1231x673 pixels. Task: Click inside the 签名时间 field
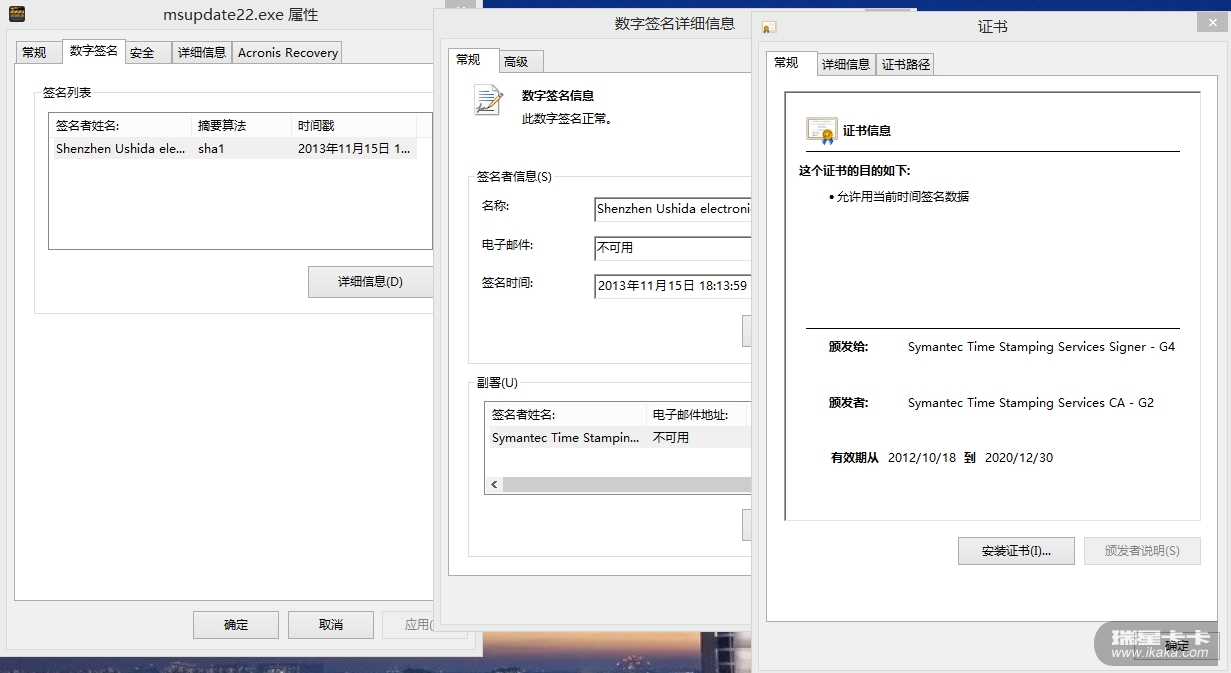672,286
